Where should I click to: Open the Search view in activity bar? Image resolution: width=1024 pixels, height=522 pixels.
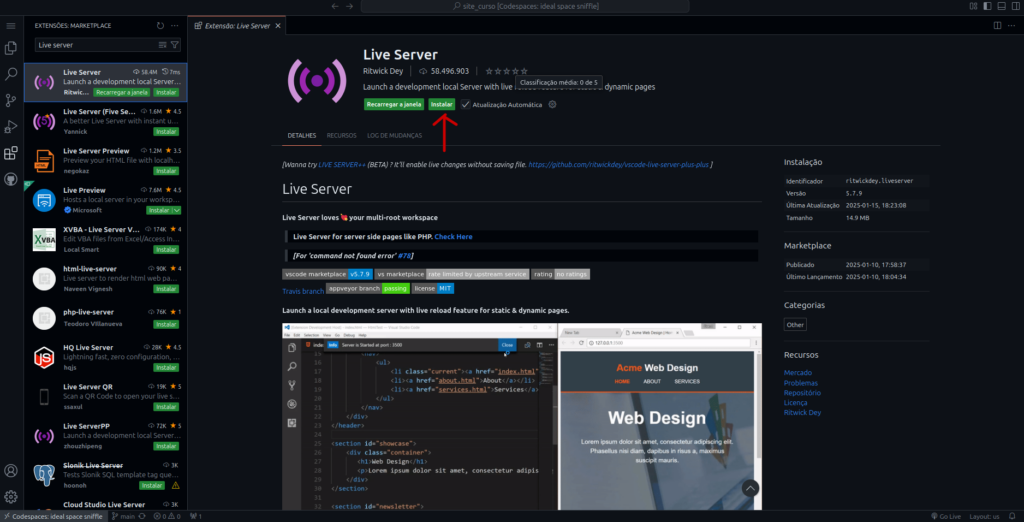point(10,74)
